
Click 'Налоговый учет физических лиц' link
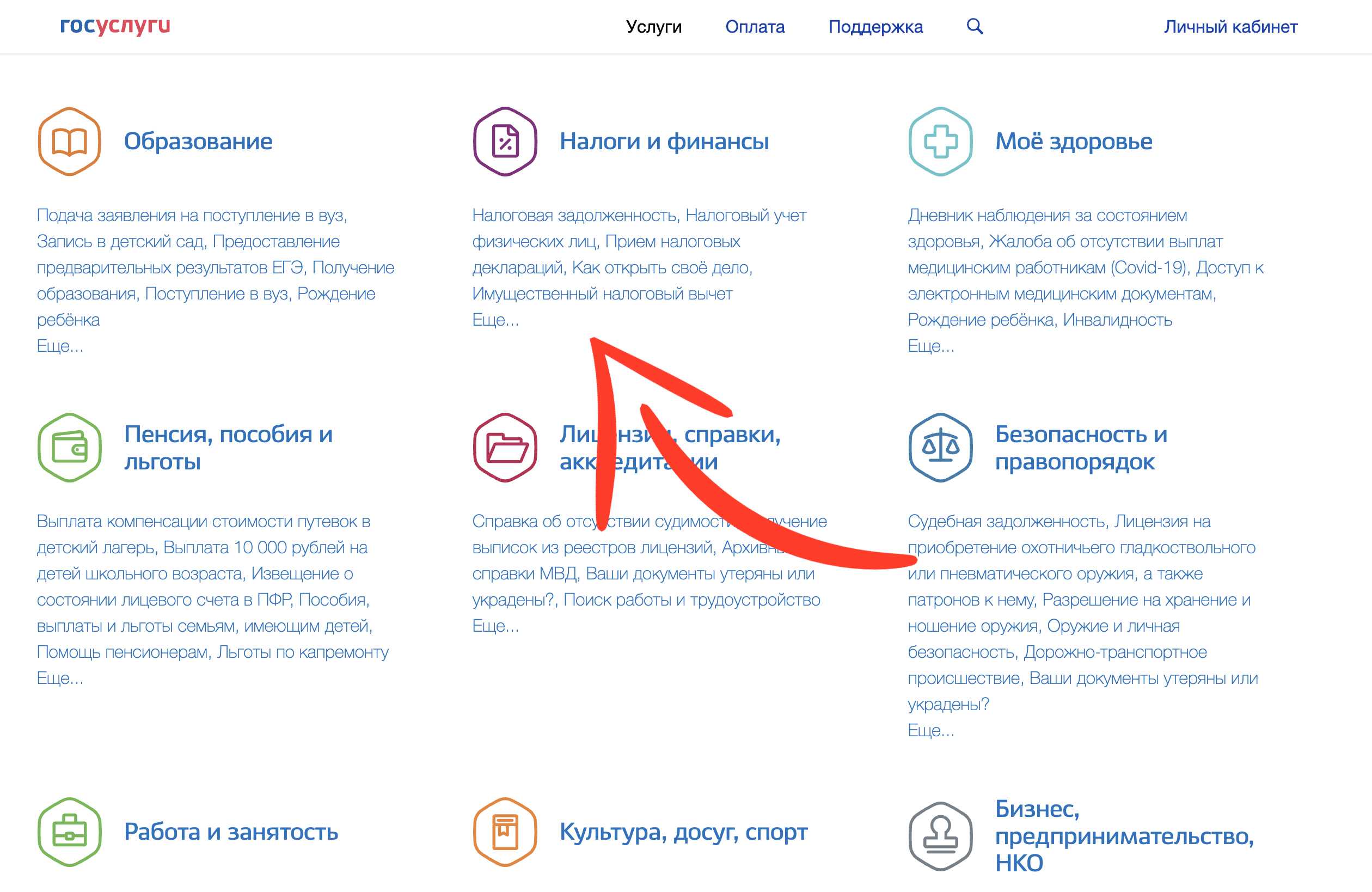639,229
